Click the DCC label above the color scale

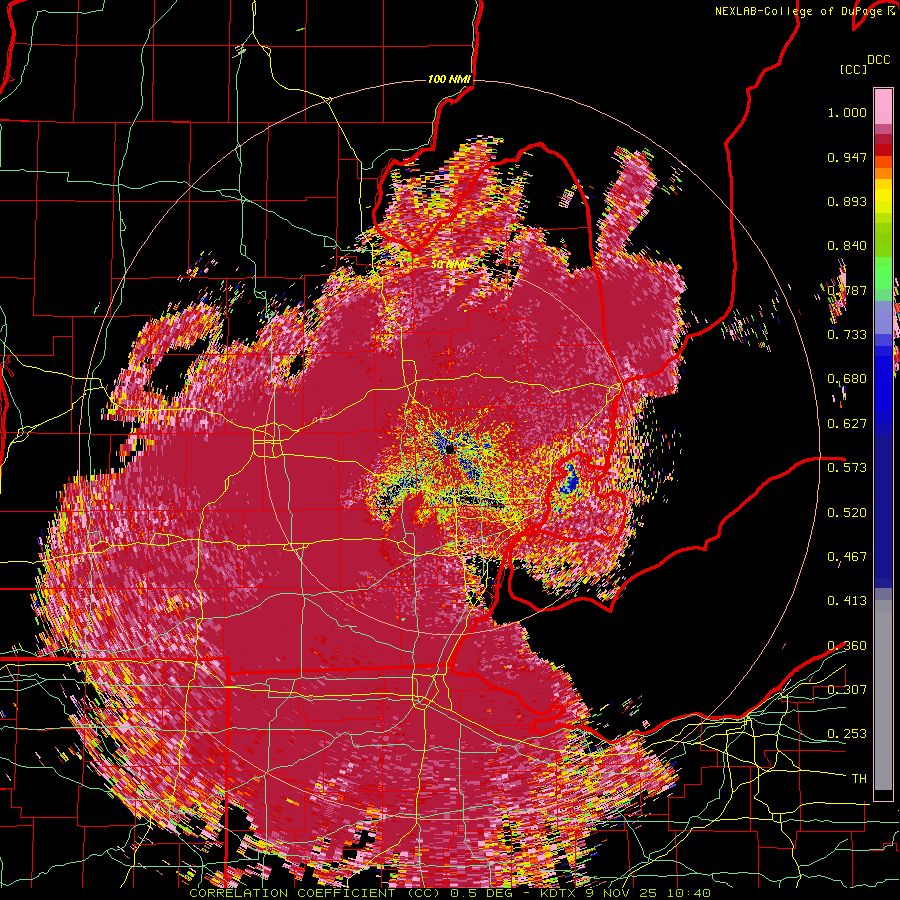click(x=878, y=60)
